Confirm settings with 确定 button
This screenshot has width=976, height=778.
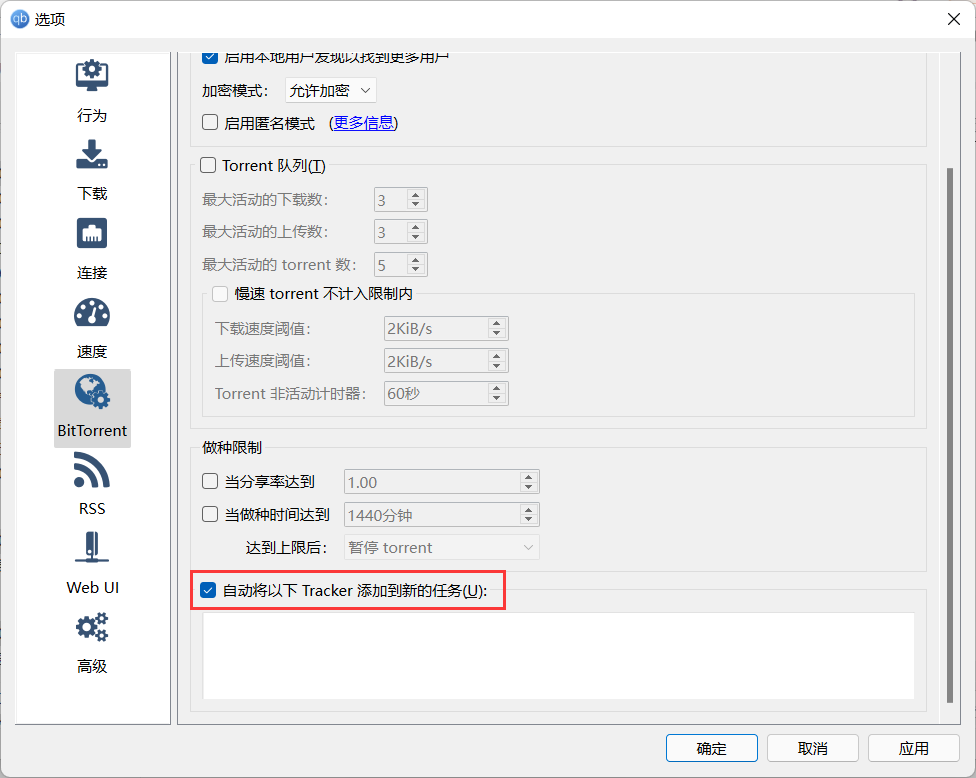pos(711,748)
